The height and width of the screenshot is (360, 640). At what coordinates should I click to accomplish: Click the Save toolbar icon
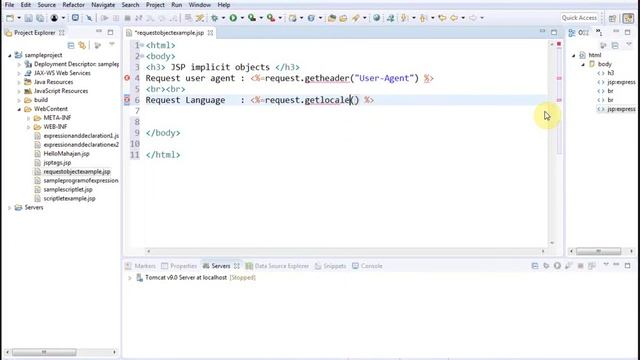pyautogui.click(x=29, y=18)
